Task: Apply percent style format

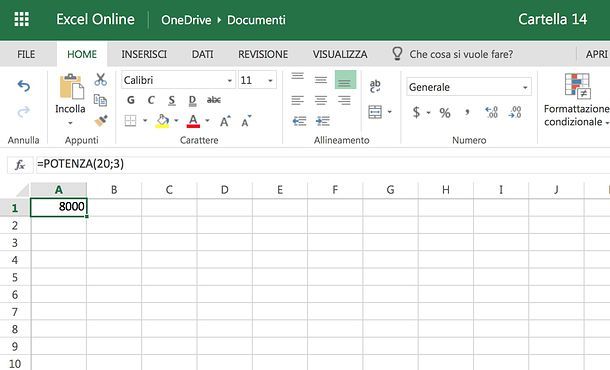Action: pos(445,113)
